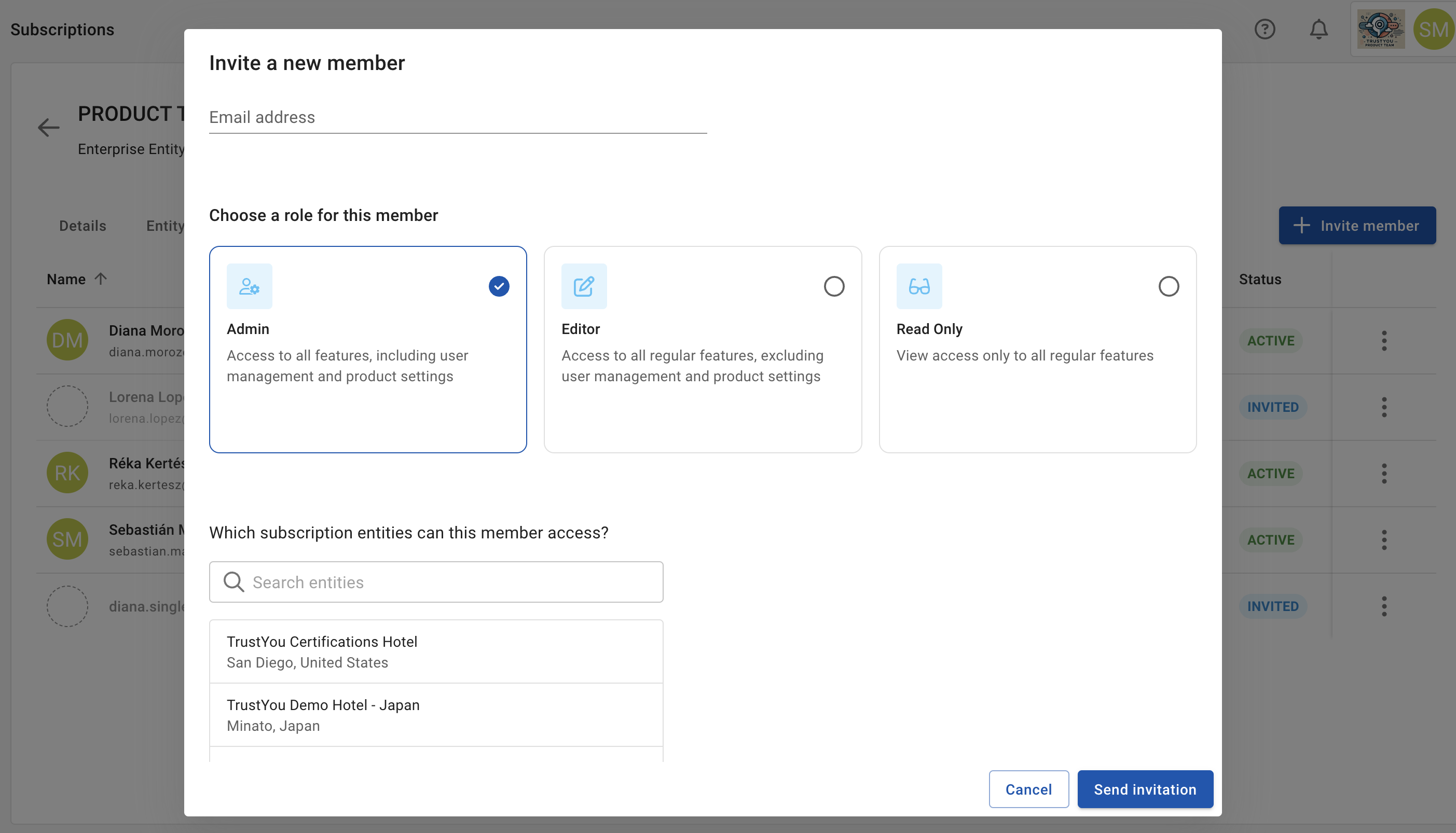Image resolution: width=1456 pixels, height=833 pixels.
Task: Click the TrustYou Product Team logo thumbnail
Action: [1380, 29]
